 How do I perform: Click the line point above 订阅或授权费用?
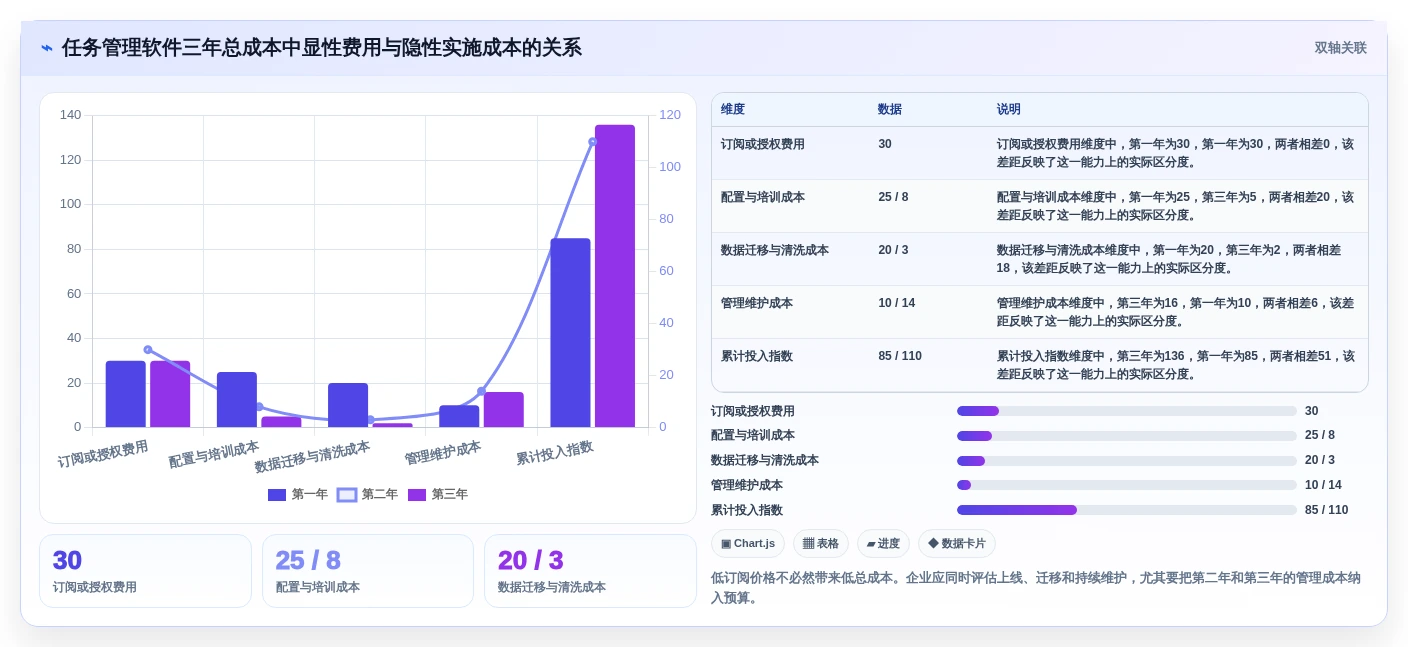coord(148,350)
